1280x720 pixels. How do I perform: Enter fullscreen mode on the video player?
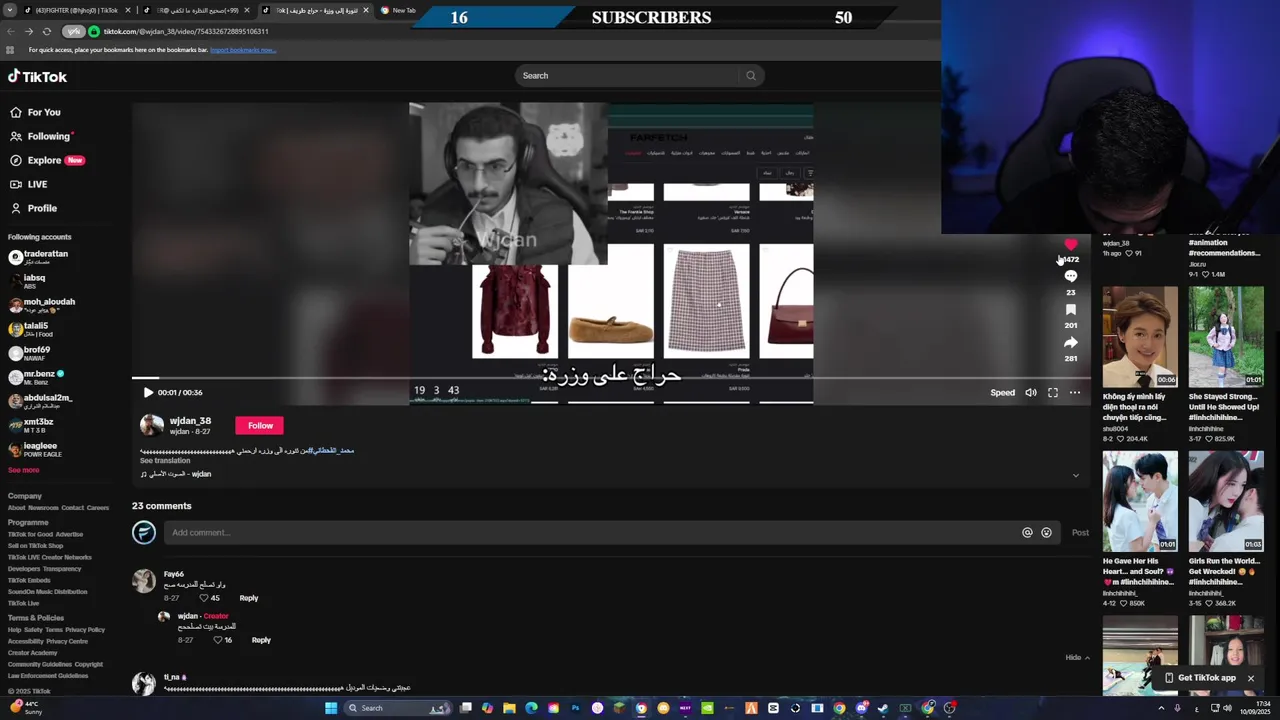(x=1053, y=393)
